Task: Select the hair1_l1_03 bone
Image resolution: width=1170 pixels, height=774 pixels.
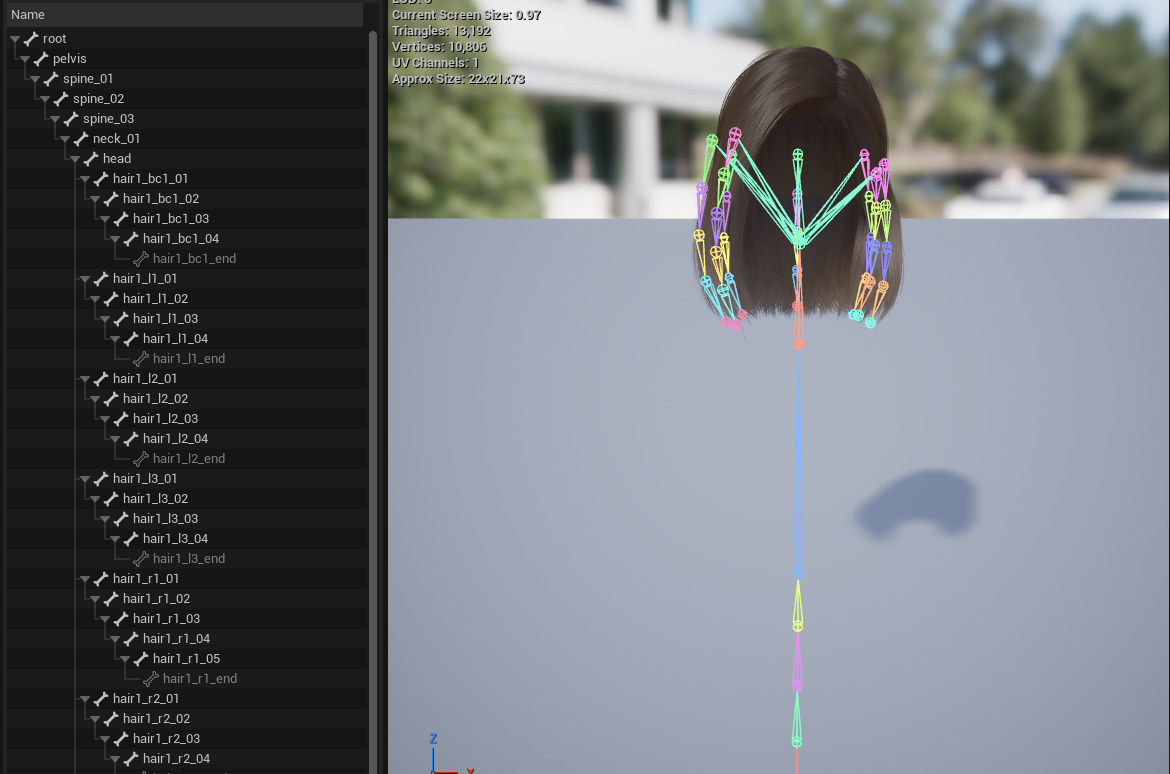Action: click(165, 319)
